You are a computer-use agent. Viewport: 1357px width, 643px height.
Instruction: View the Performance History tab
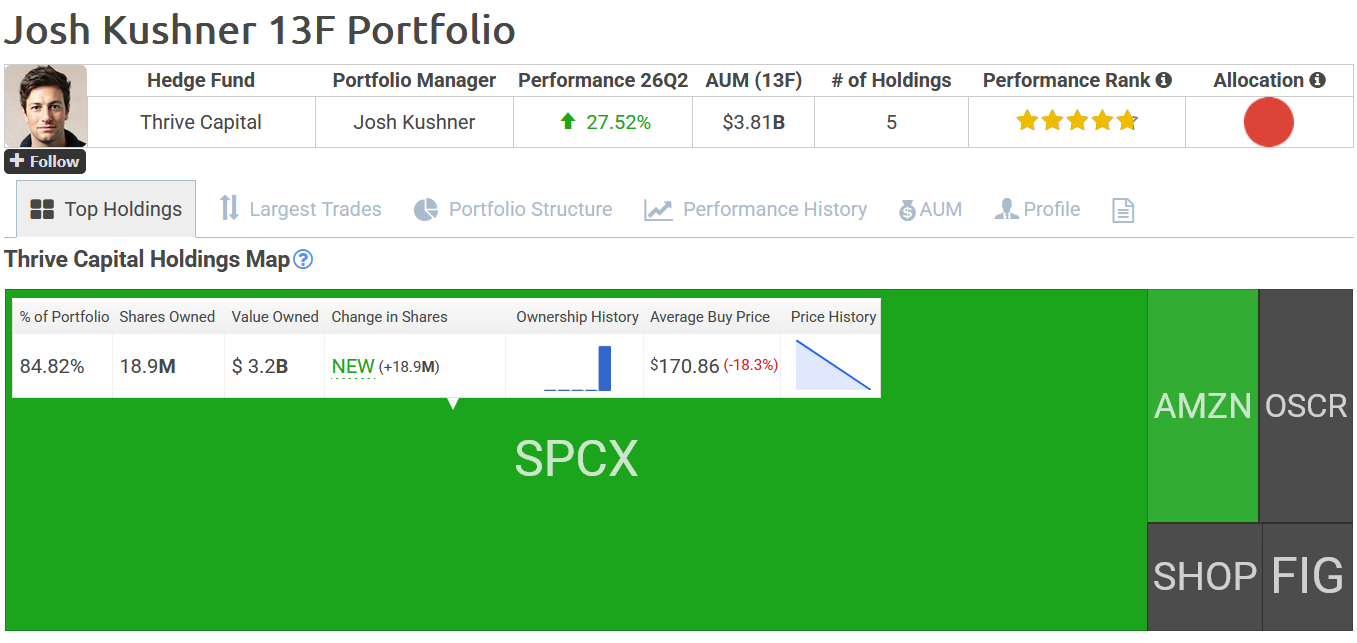coord(756,209)
